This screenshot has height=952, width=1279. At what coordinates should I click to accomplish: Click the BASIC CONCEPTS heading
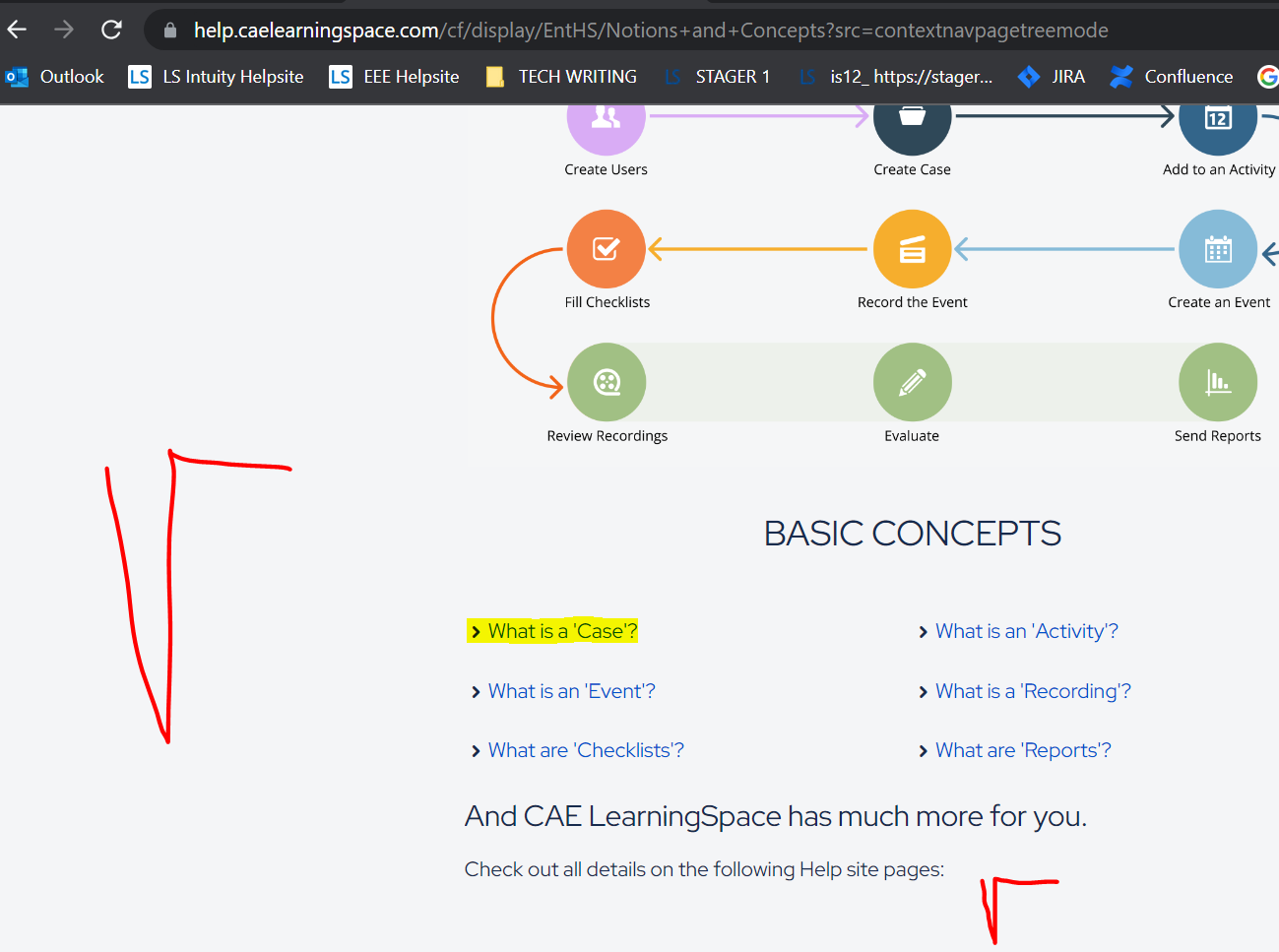pos(913,534)
